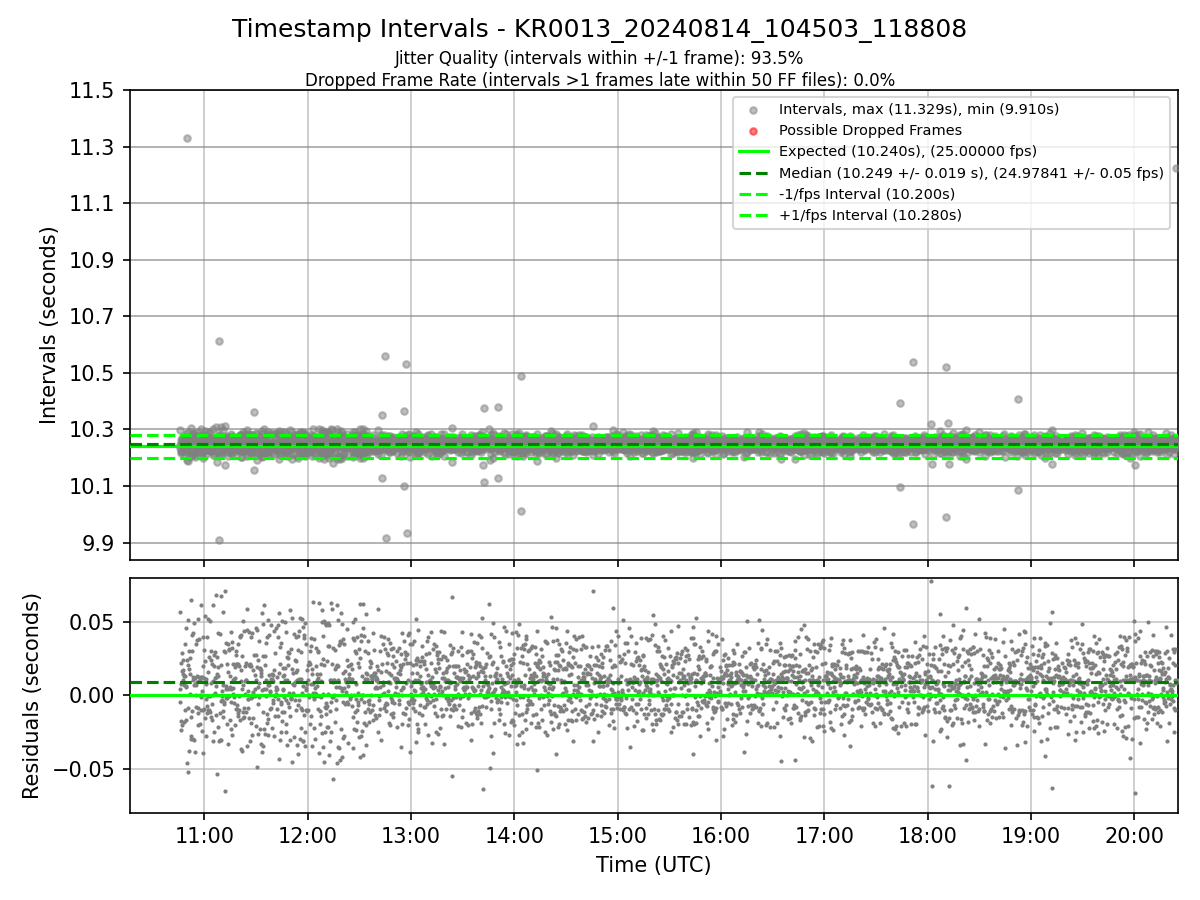Click the red circle marker in the legend
Viewport: 1200px width, 900px height.
(x=754, y=131)
